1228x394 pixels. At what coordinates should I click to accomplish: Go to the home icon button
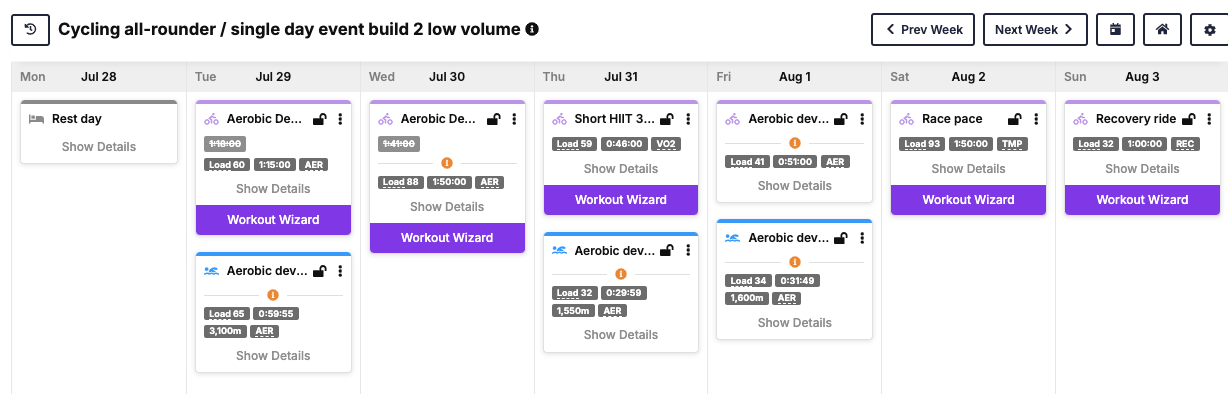[x=1162, y=30]
